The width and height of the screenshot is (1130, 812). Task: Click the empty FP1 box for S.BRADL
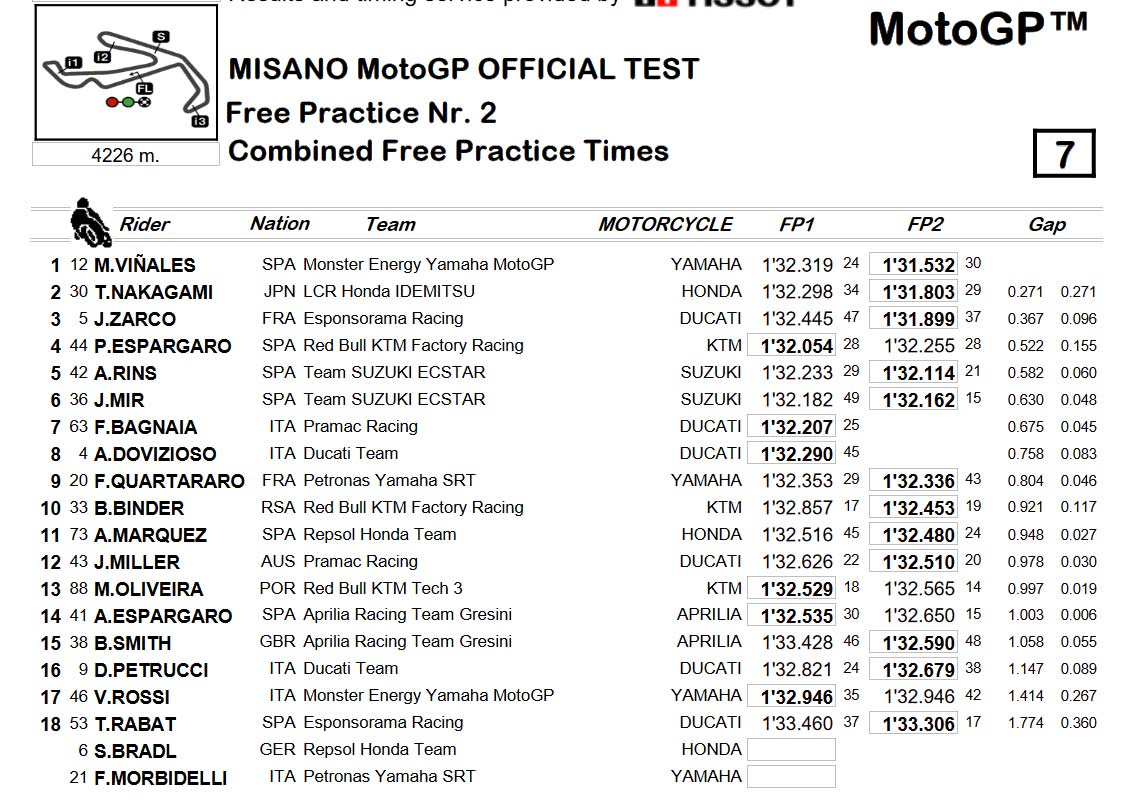791,749
